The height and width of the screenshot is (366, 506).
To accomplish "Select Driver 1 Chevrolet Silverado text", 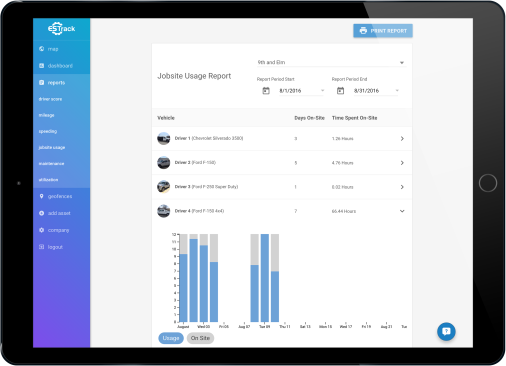I will [x=209, y=138].
